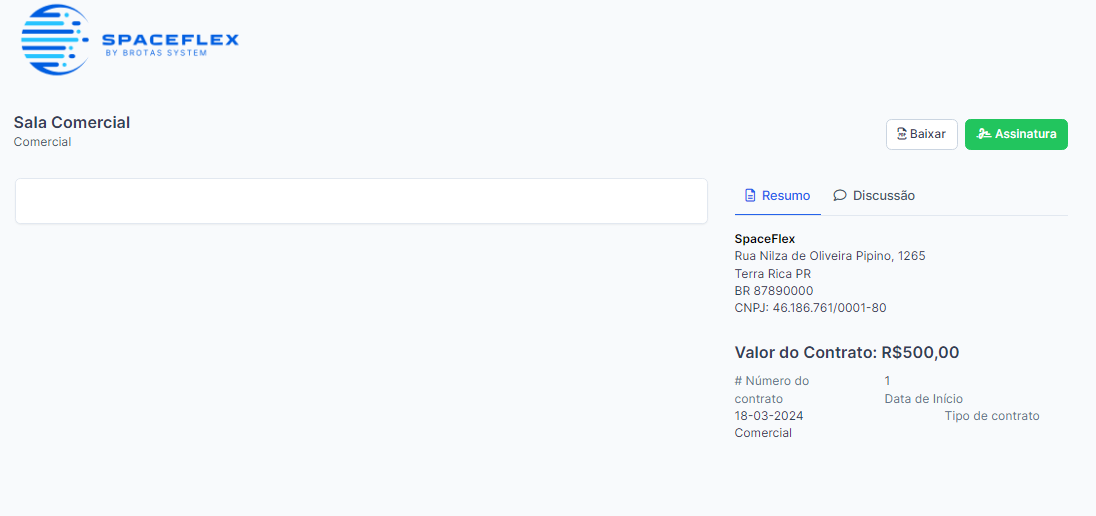Download the contract with the Baixar button
This screenshot has width=1096, height=516.
point(921,134)
